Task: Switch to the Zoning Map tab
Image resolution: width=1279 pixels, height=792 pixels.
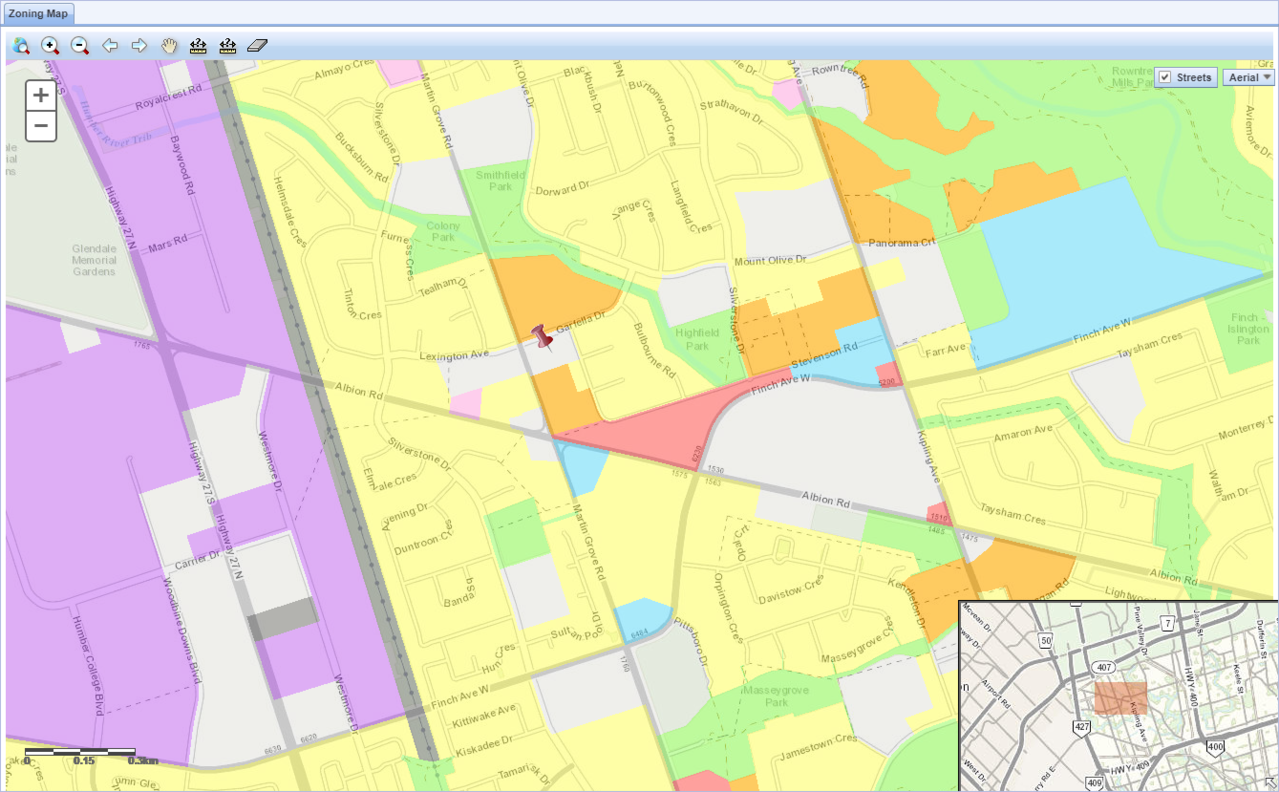Action: point(38,13)
